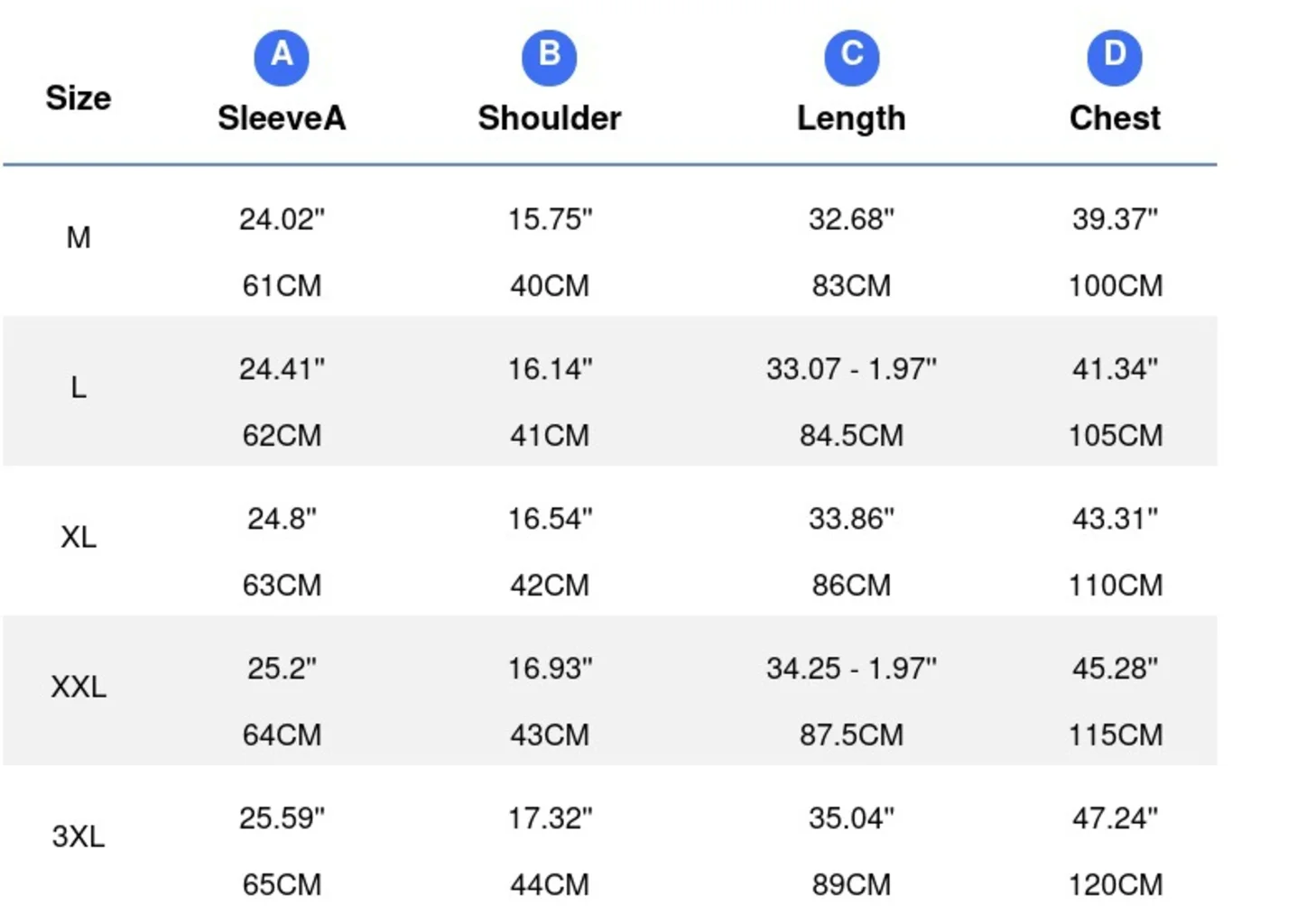Click the Size column header
This screenshot has height=924, width=1297.
click(79, 97)
